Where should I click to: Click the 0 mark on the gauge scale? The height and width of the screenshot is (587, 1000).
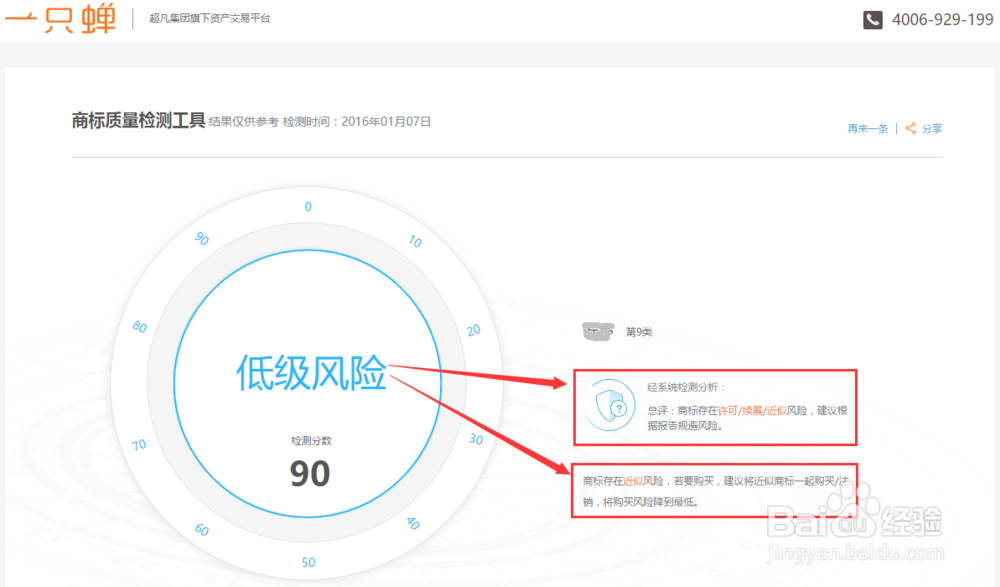tap(307, 206)
